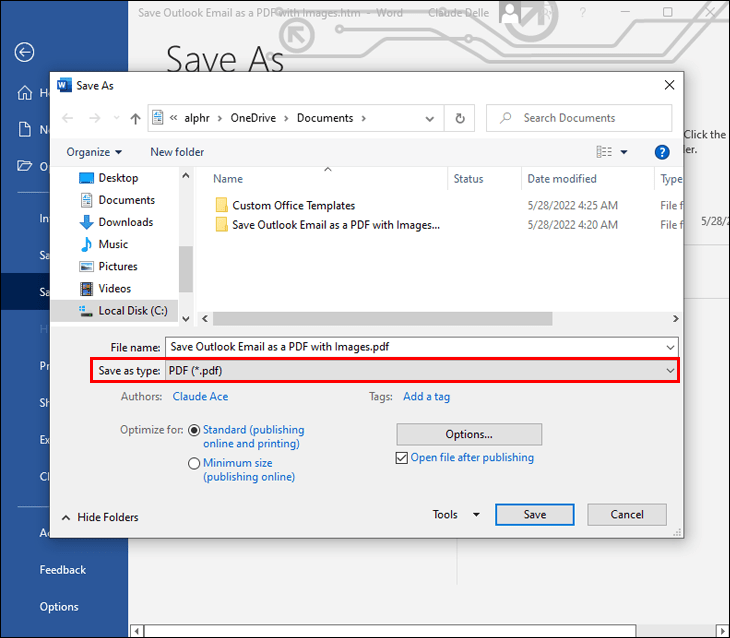Select Standard publishing online and printing option
This screenshot has height=638, width=730.
[x=194, y=430]
